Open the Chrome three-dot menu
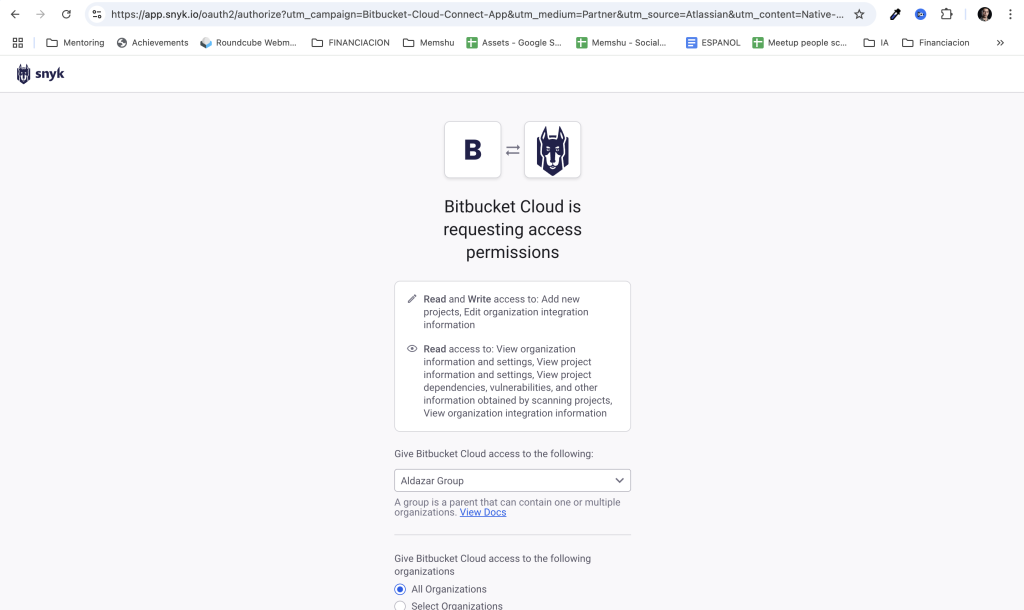Image resolution: width=1024 pixels, height=610 pixels. click(1010, 14)
